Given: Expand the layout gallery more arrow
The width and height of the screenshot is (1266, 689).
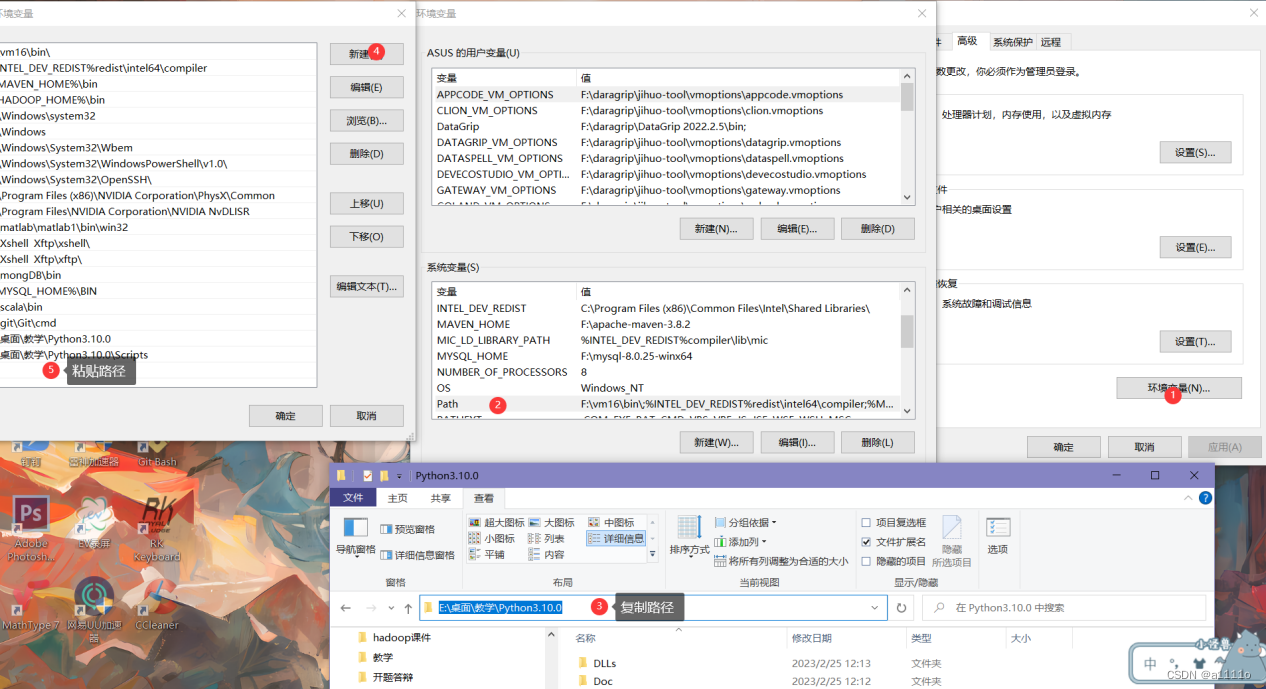Looking at the screenshot, I should click(x=653, y=554).
